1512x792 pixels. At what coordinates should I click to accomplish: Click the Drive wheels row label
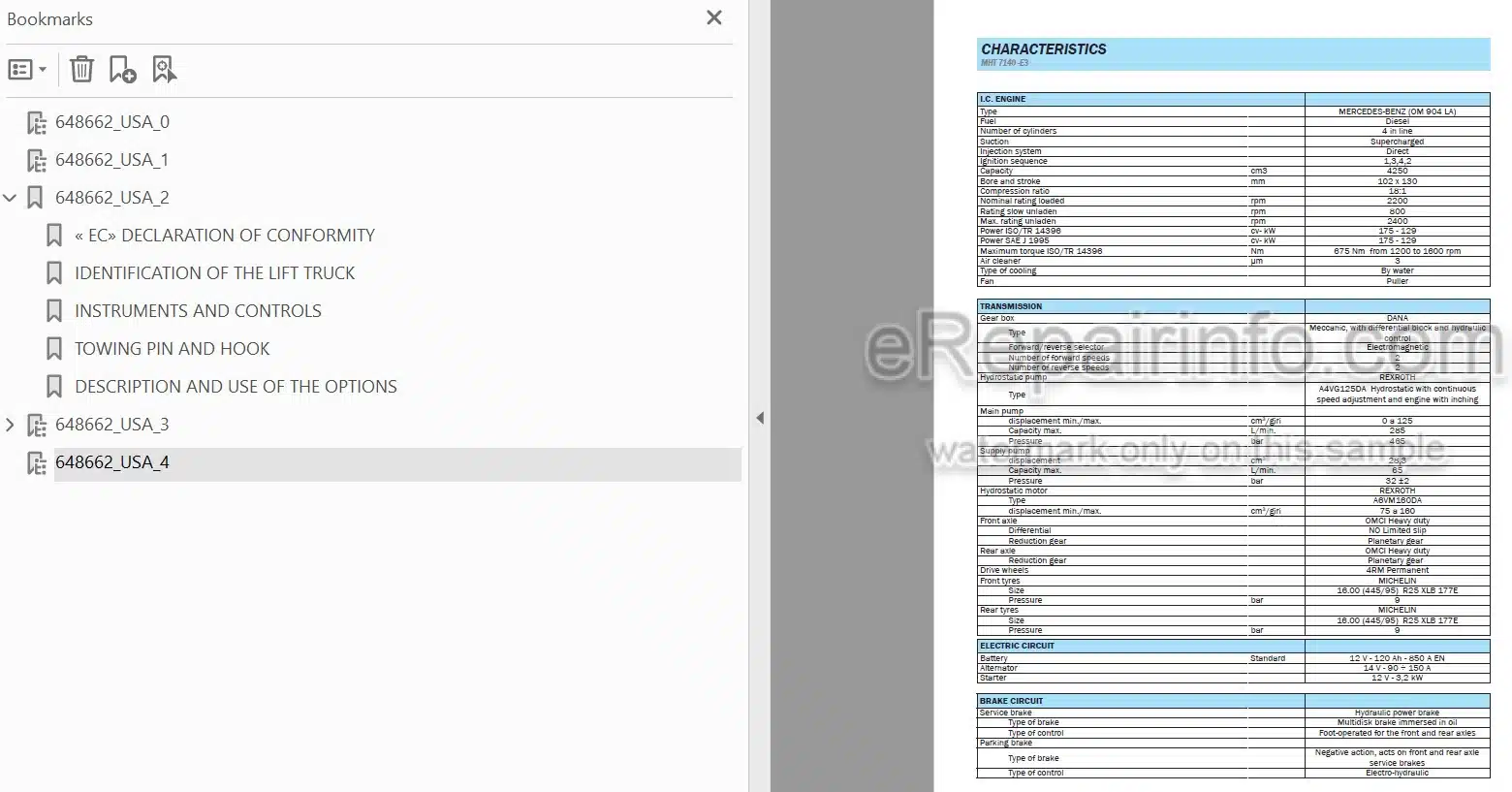pyautogui.click(x=1004, y=570)
